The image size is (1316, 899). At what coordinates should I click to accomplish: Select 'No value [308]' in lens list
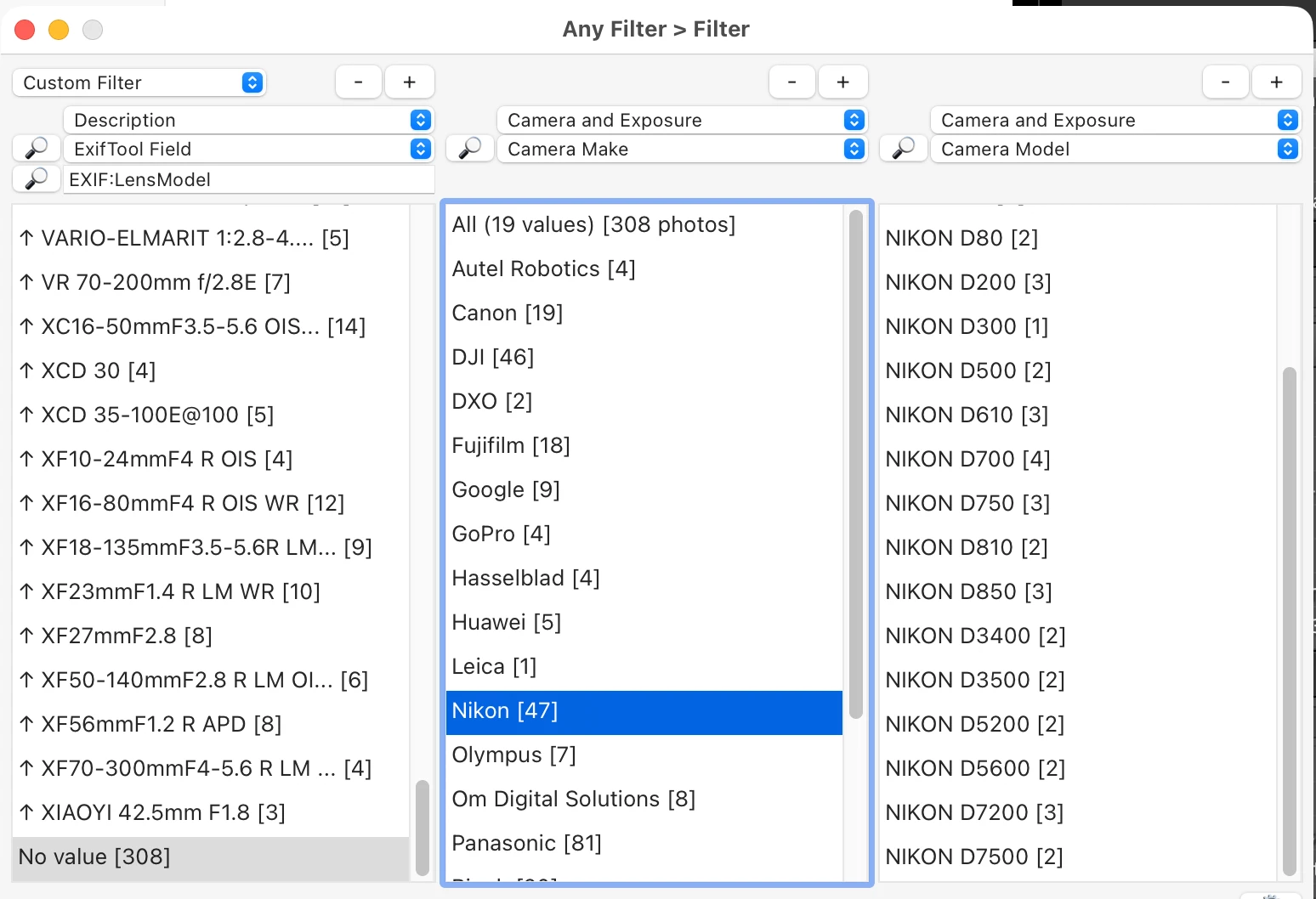point(211,857)
